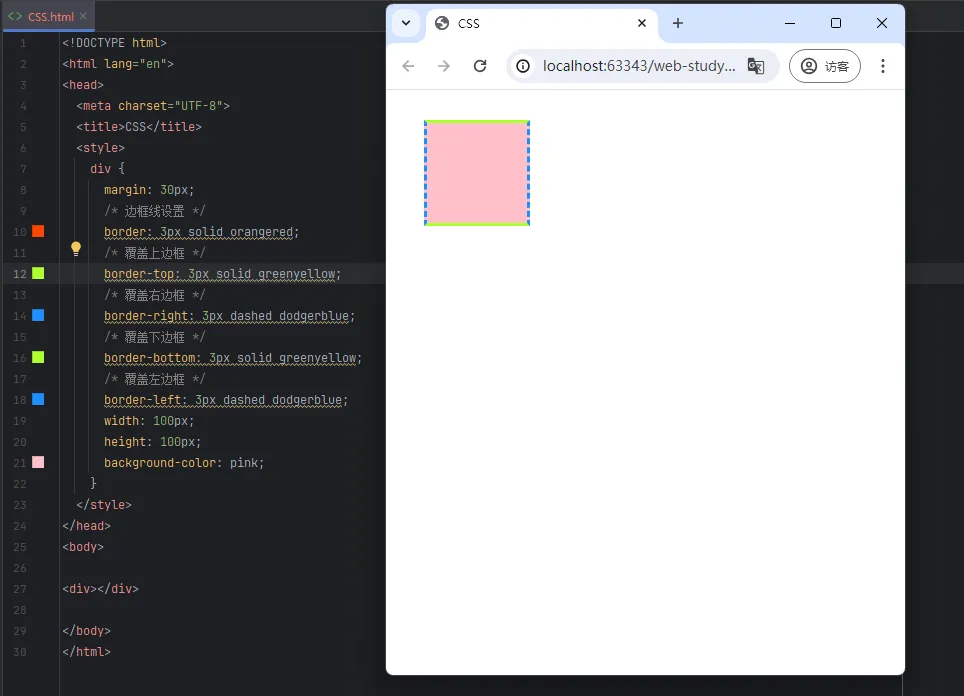Click the border-bottom greenyellow gutter swatch
Image resolution: width=964 pixels, height=696 pixels.
point(38,357)
